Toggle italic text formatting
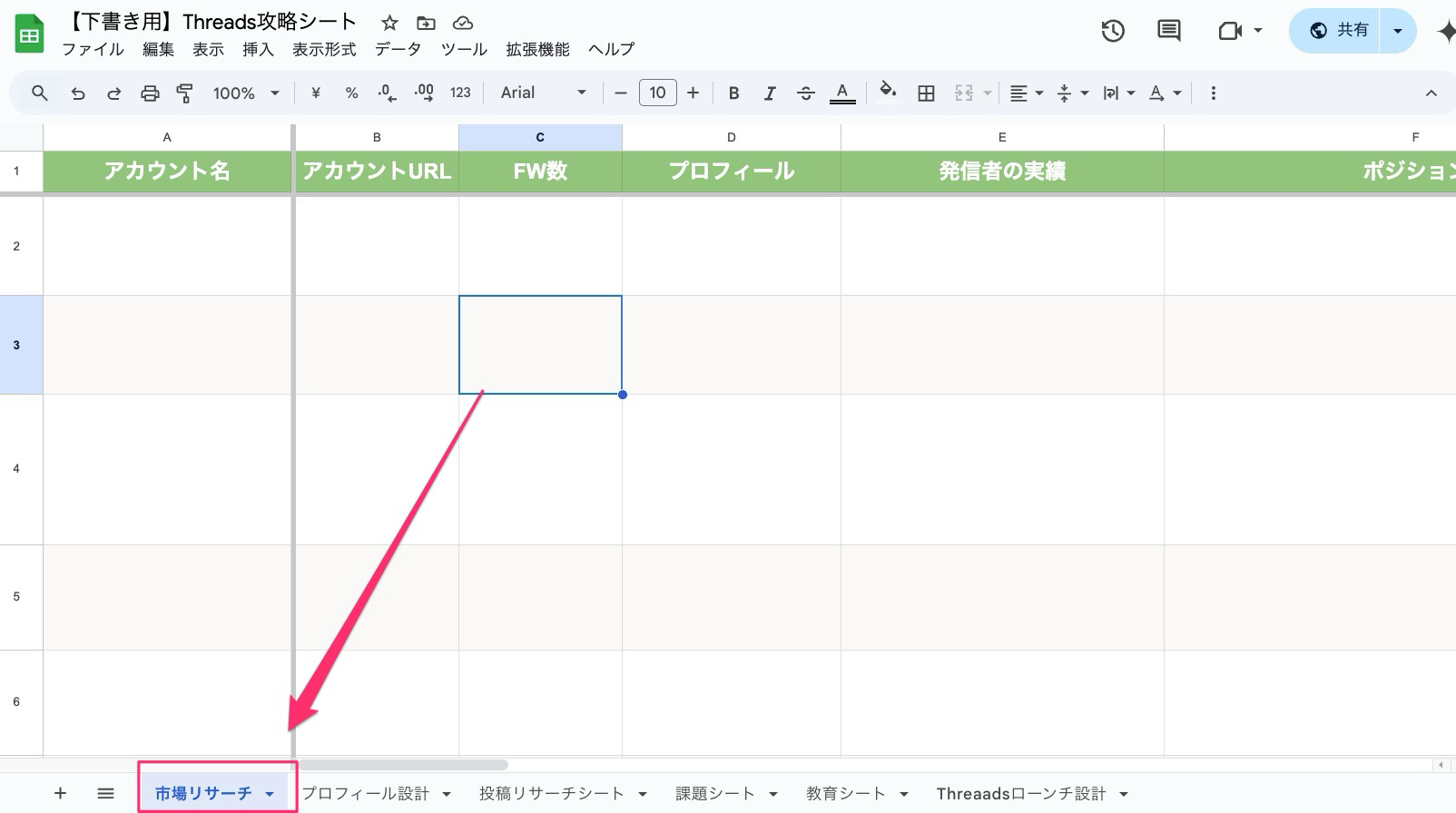Image resolution: width=1456 pixels, height=813 pixels. click(770, 93)
